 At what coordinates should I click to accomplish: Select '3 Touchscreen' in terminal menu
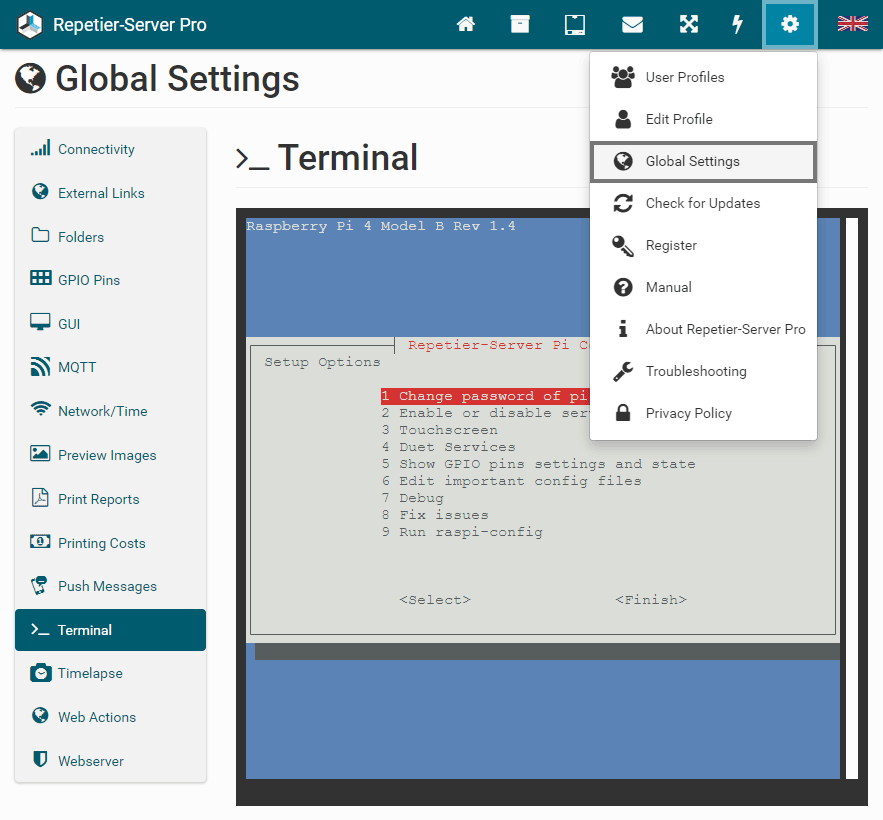click(x=439, y=430)
